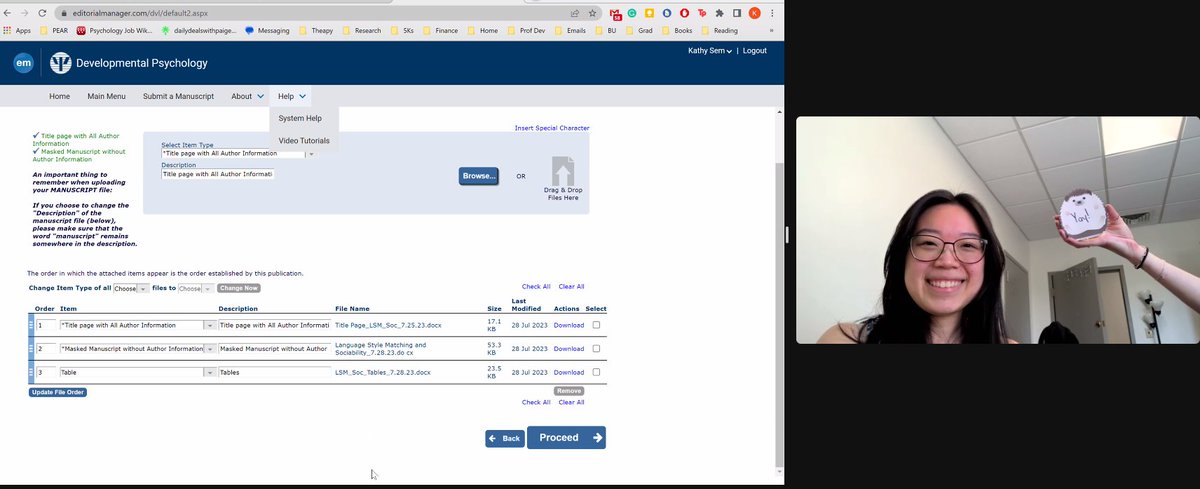Open LSM_Soc_Tables_7.28.23.docx file name

coord(383,372)
